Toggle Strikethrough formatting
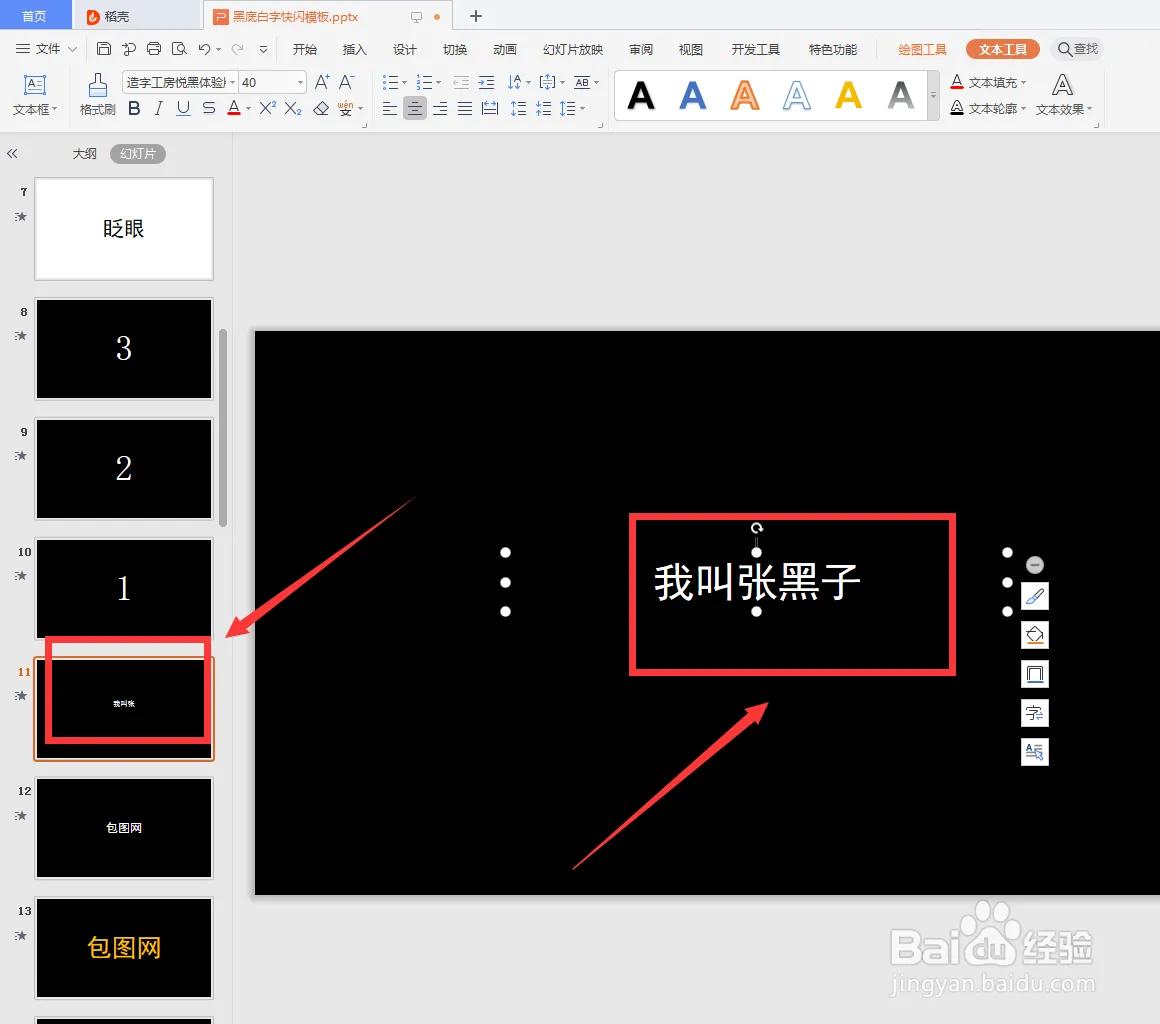Viewport: 1160px width, 1024px height. [x=209, y=109]
